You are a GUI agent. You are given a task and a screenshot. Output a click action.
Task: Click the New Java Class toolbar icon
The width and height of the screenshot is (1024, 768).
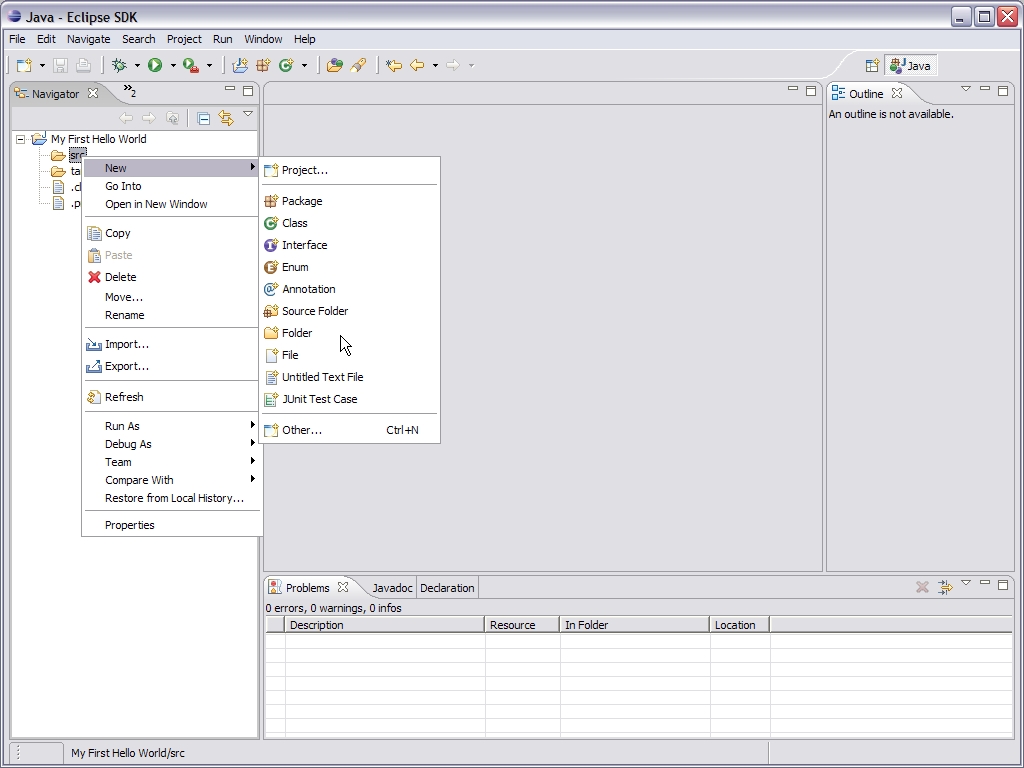point(286,65)
